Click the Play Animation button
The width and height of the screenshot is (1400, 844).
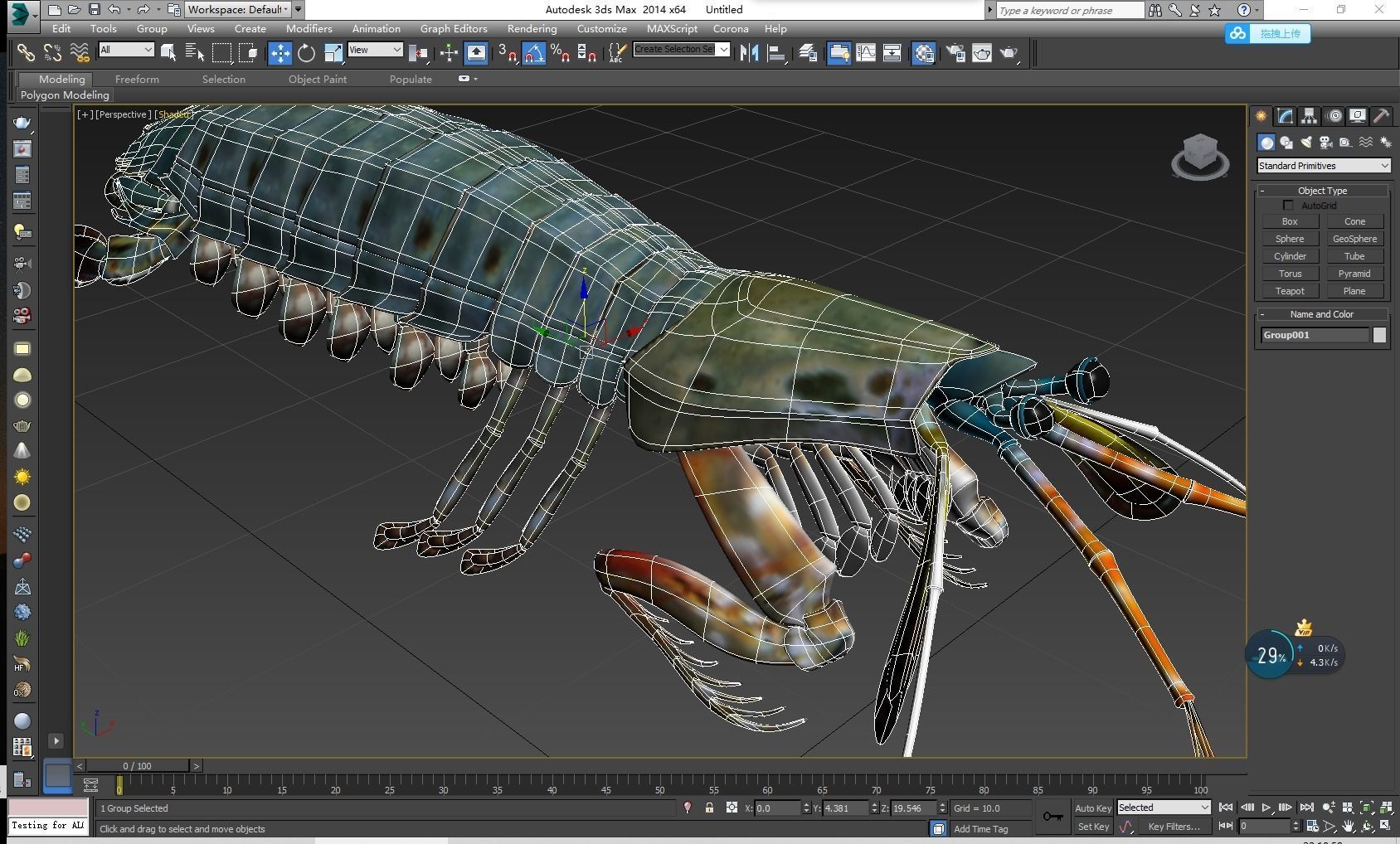[x=1266, y=808]
